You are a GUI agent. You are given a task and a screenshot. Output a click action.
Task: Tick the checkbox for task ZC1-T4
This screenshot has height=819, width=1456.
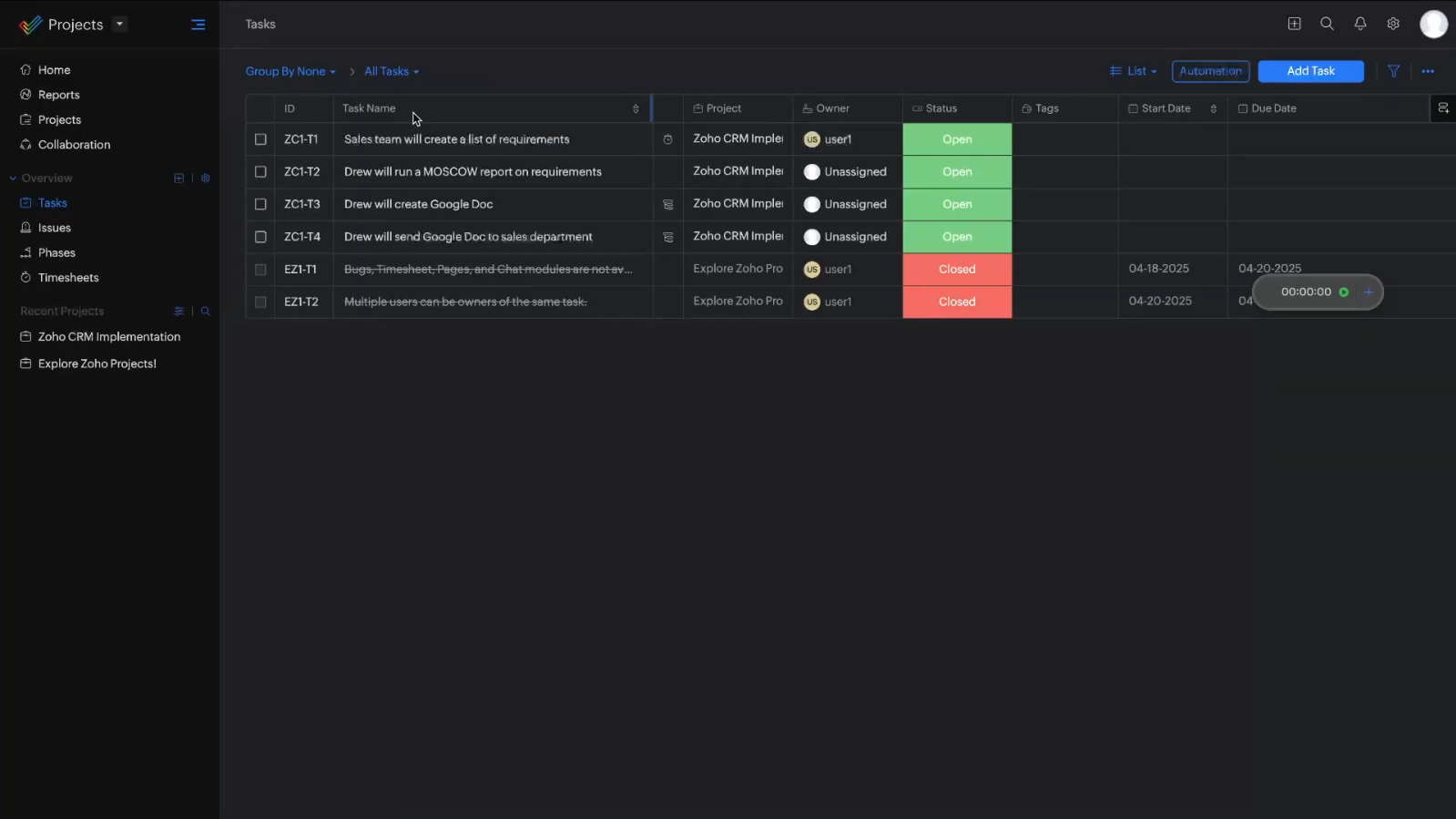[x=260, y=237]
